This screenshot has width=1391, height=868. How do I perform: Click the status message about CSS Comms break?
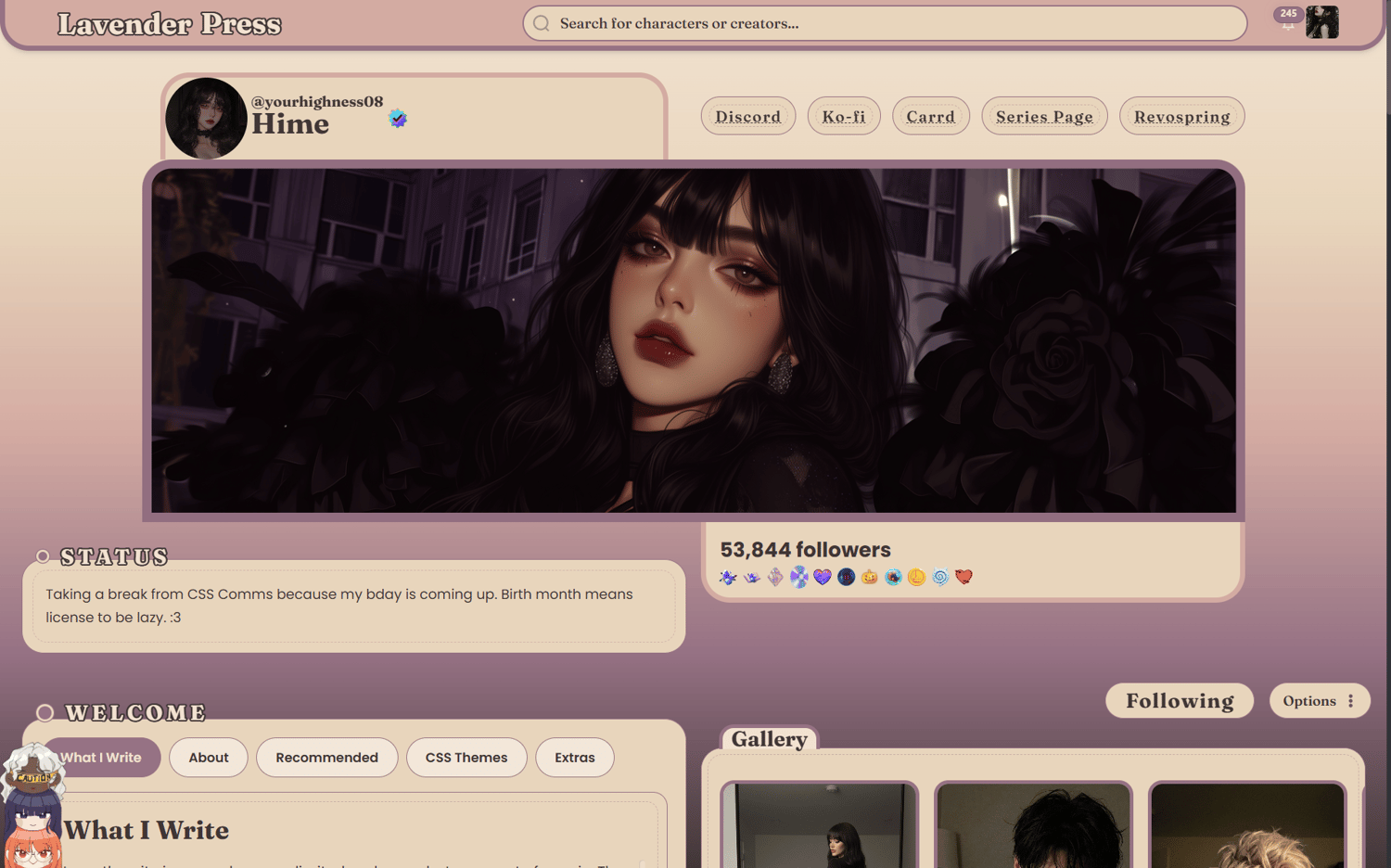pyautogui.click(x=339, y=606)
